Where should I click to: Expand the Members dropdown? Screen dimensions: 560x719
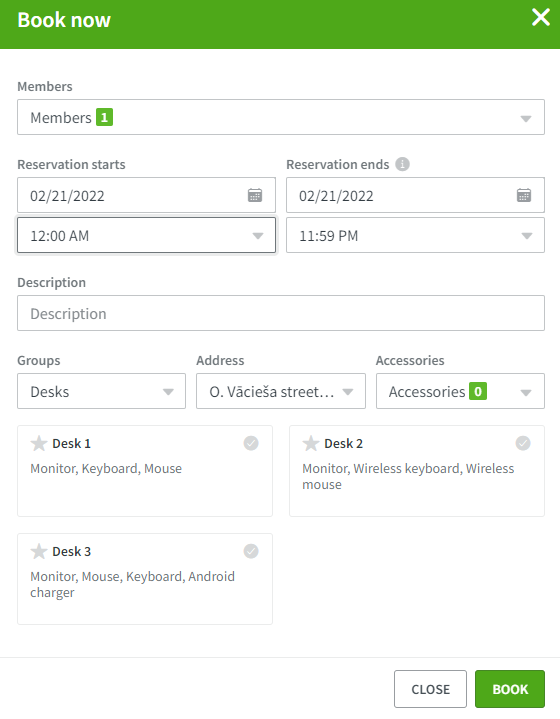pos(281,117)
